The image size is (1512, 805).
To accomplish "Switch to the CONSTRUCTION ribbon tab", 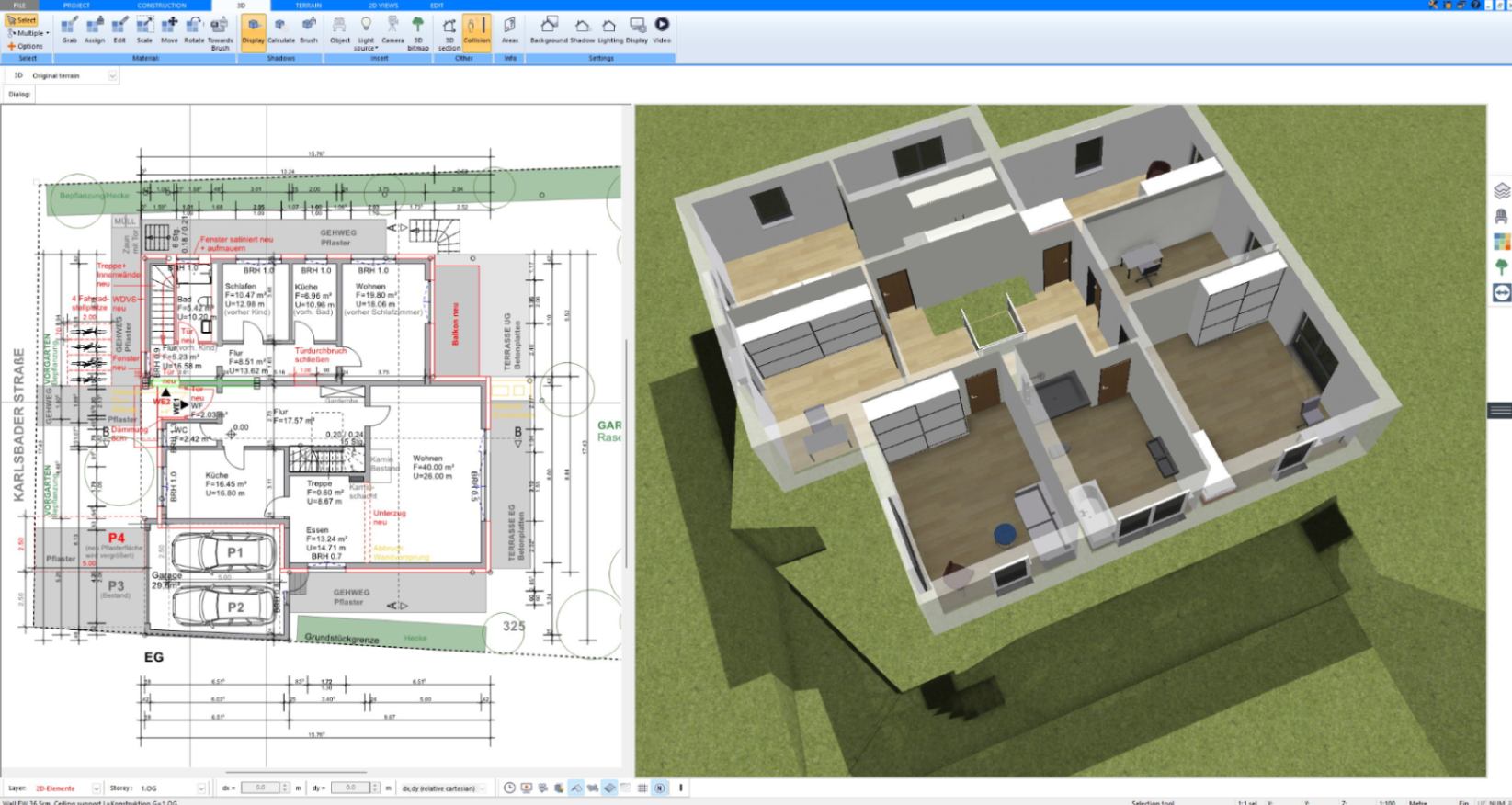I will point(162,6).
